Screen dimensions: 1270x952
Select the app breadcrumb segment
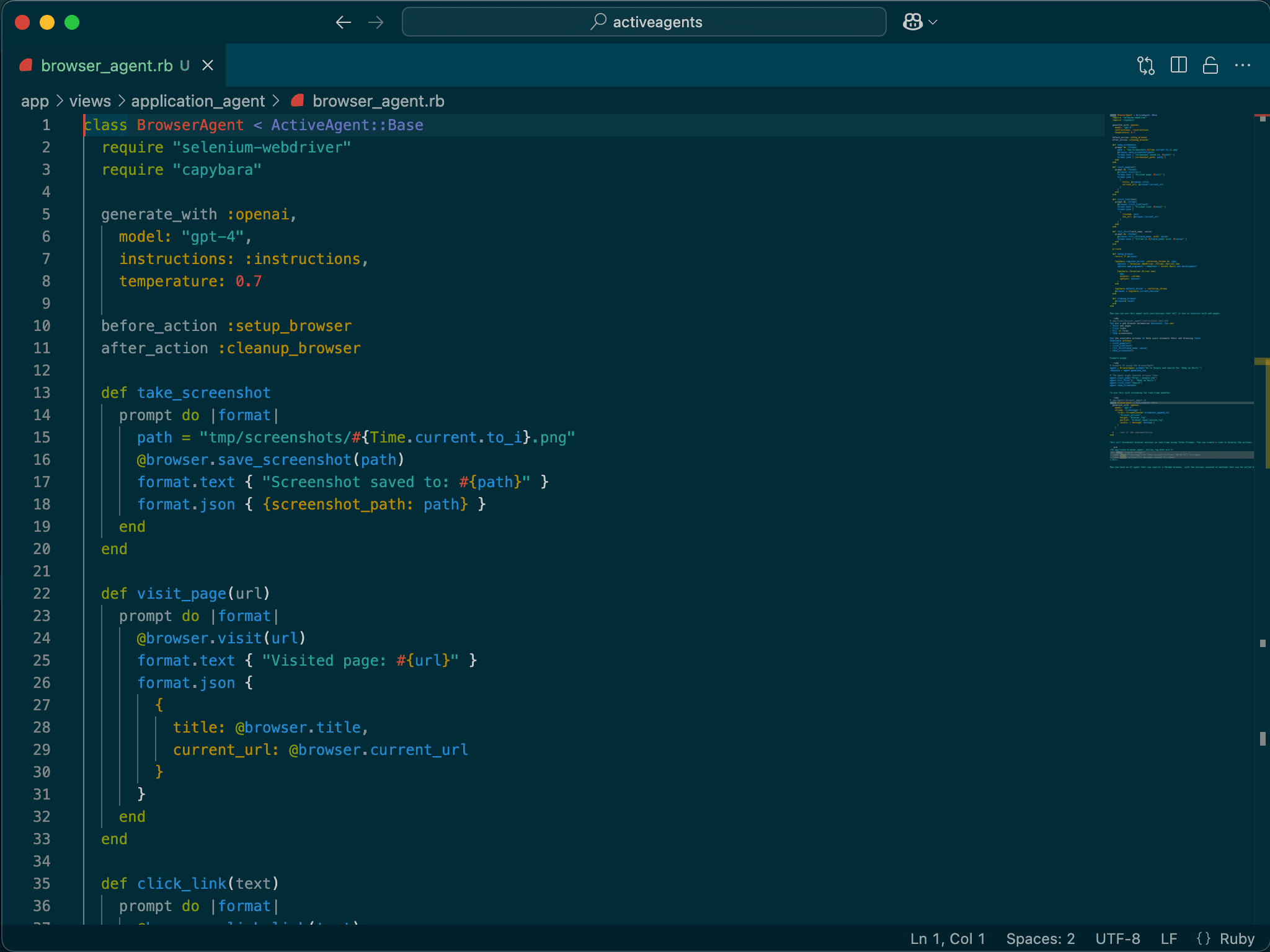[x=35, y=101]
